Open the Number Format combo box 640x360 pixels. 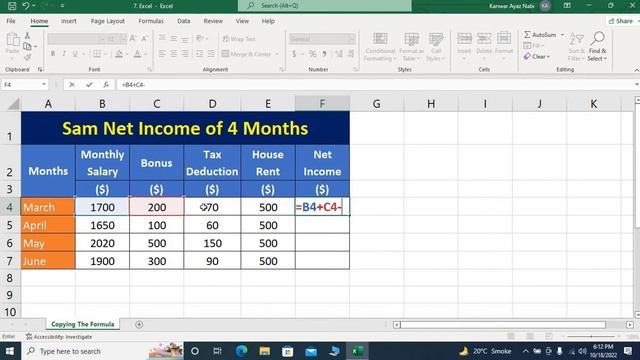[322, 39]
